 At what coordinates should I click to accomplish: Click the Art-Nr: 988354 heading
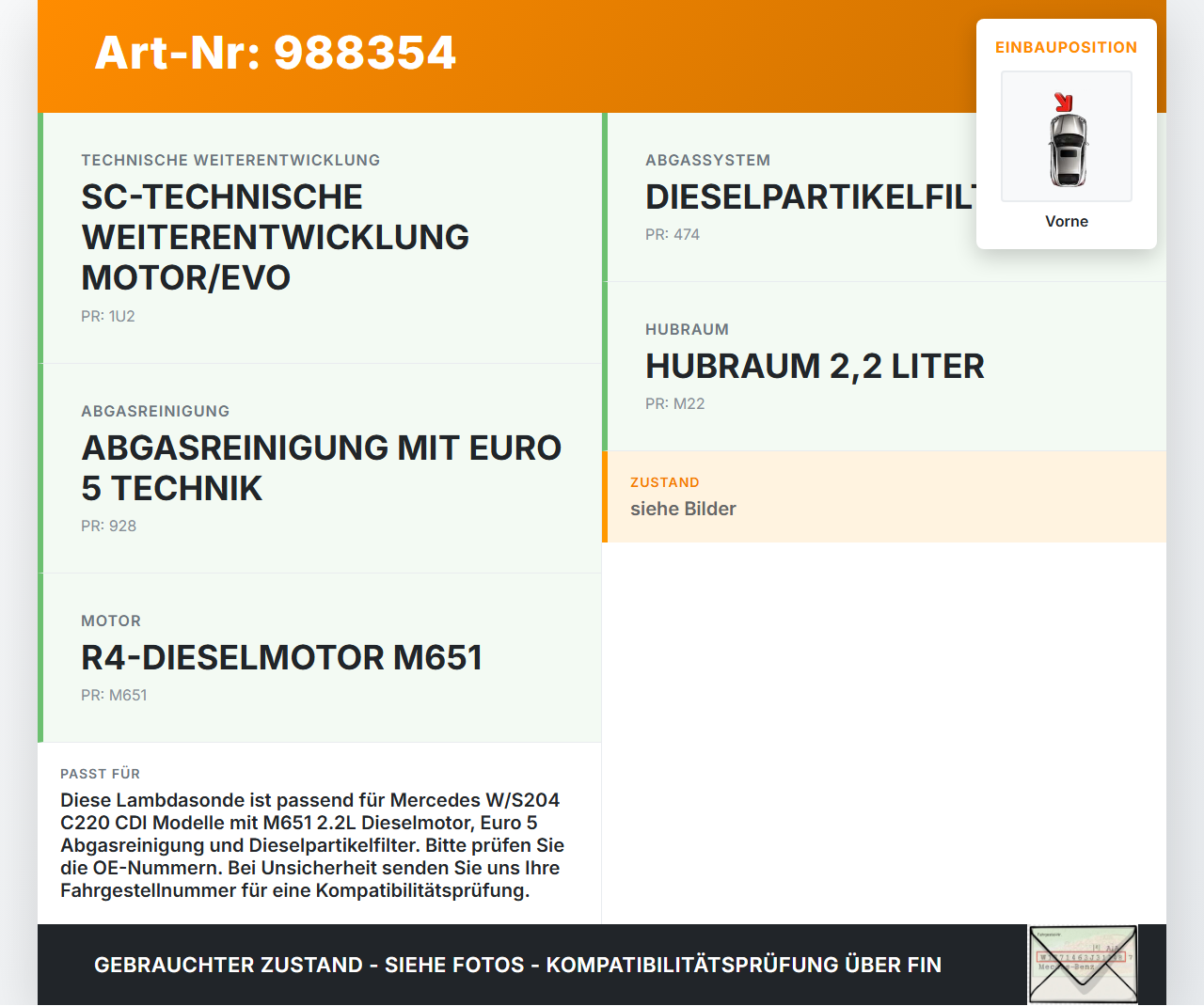(275, 53)
